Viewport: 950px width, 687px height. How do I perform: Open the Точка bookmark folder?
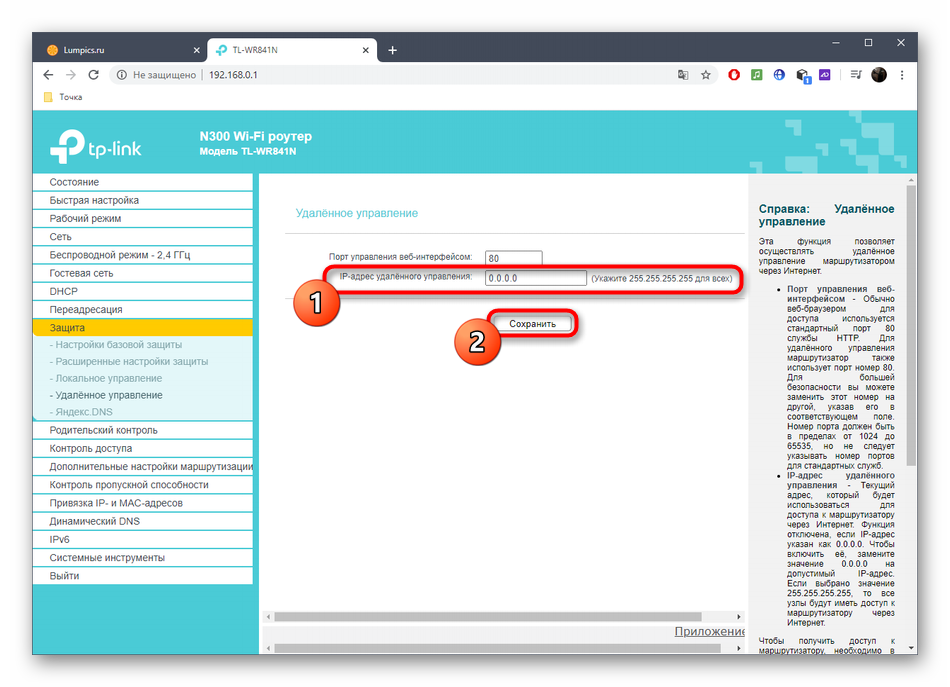click(63, 97)
